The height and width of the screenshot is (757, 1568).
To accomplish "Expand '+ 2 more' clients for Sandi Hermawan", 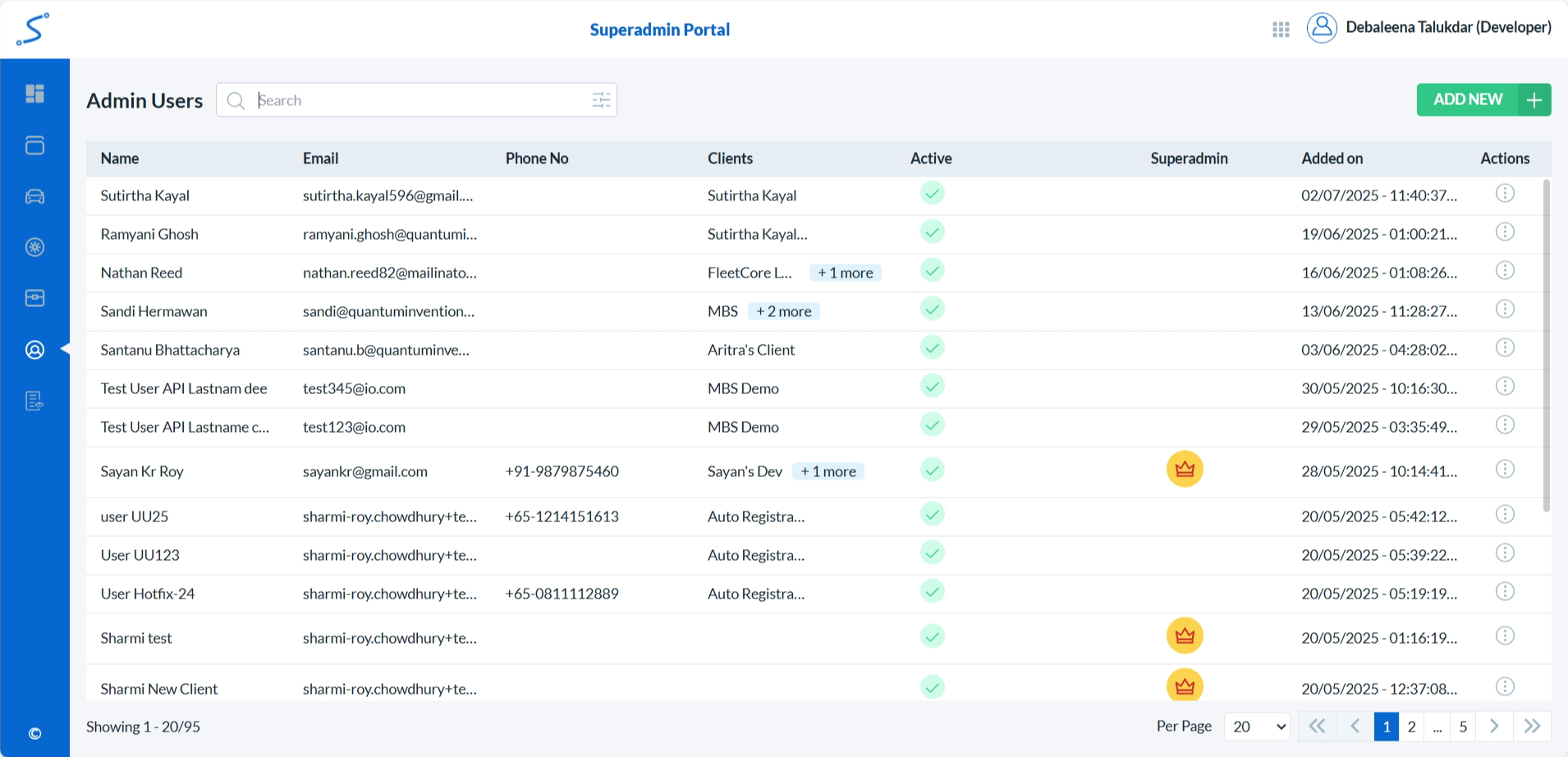I will [x=784, y=312].
